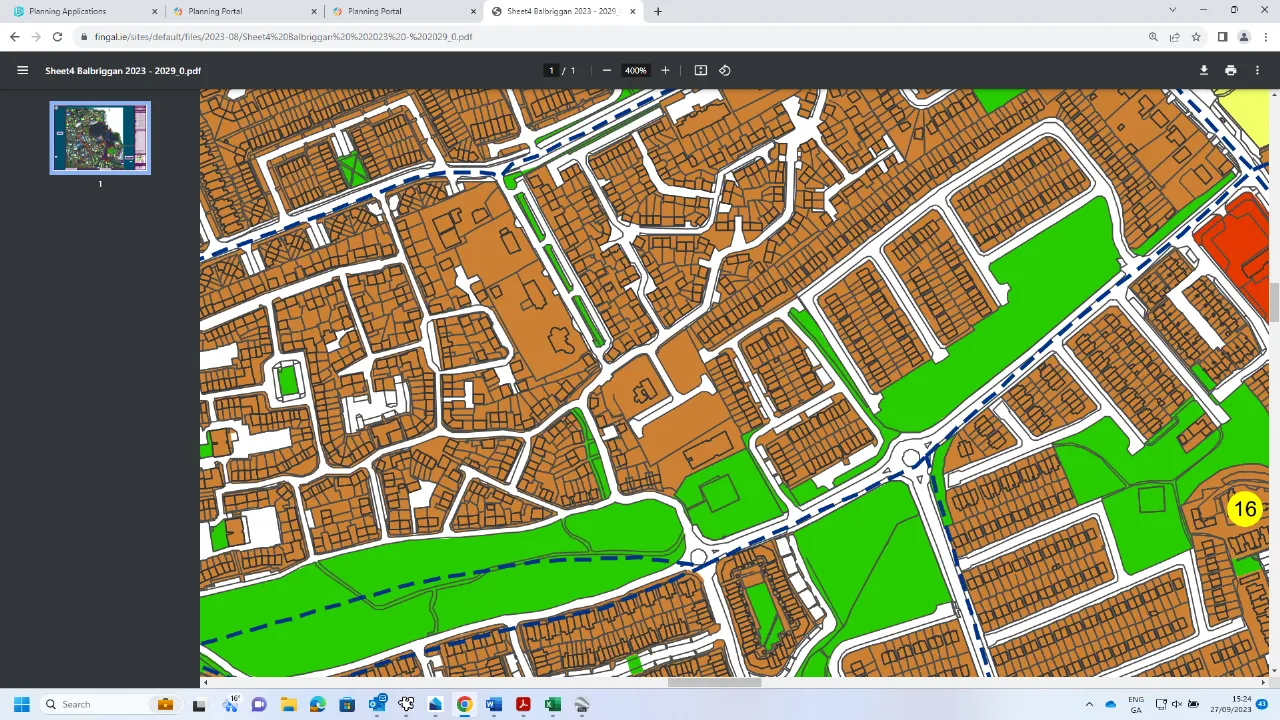
Task: Open the browser profile menu
Action: coord(1244,37)
